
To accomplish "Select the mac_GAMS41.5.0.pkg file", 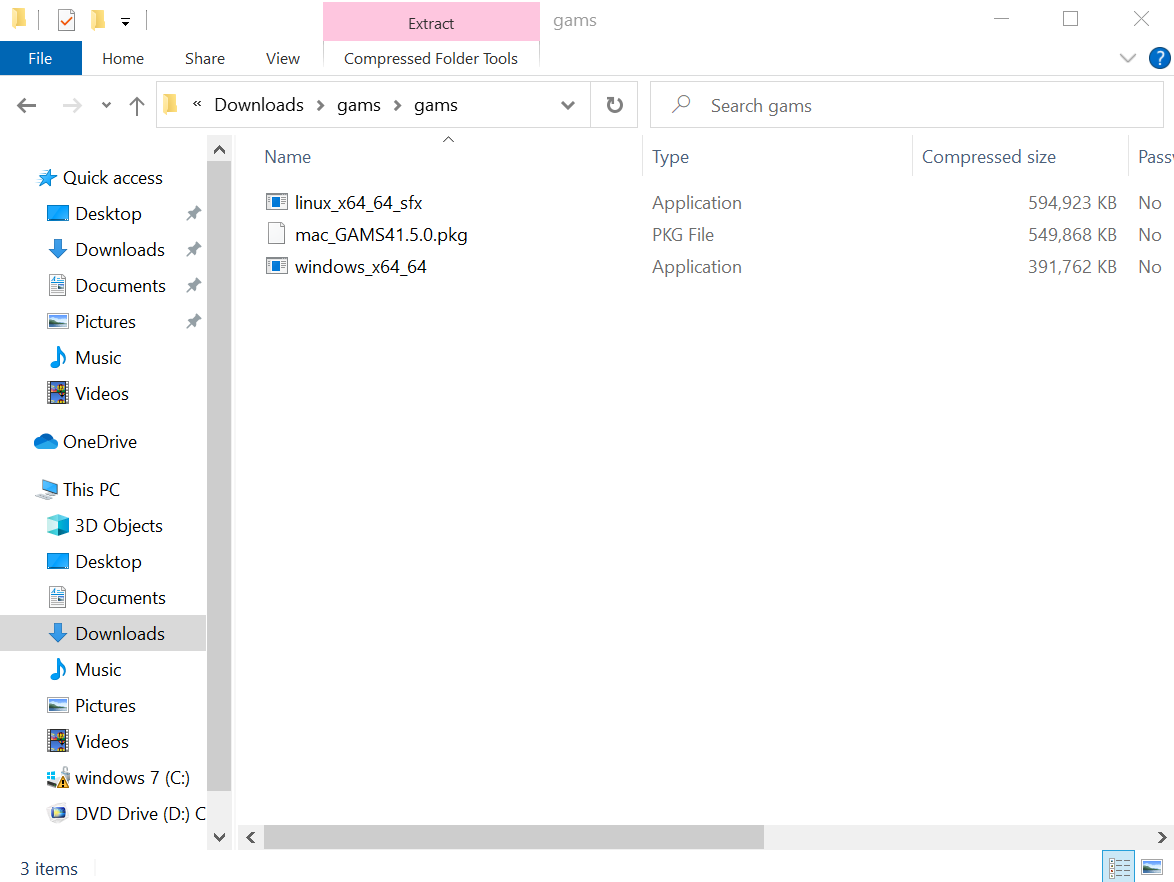I will click(381, 235).
